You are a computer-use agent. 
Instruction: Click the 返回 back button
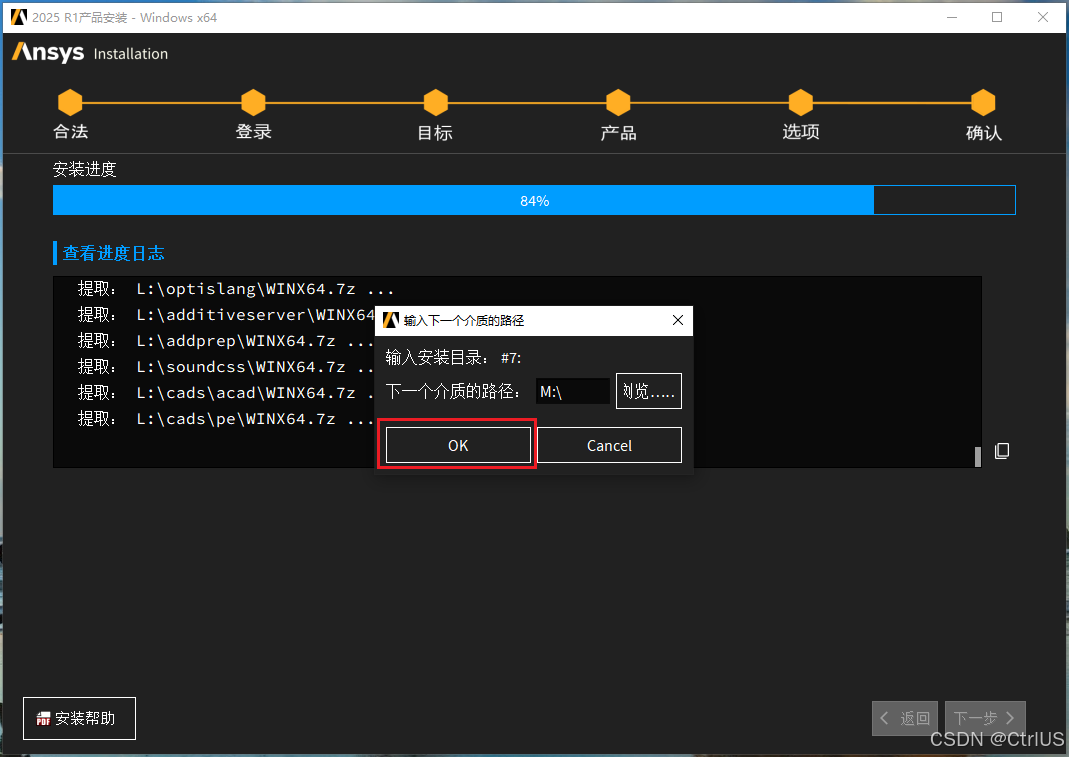tap(905, 718)
